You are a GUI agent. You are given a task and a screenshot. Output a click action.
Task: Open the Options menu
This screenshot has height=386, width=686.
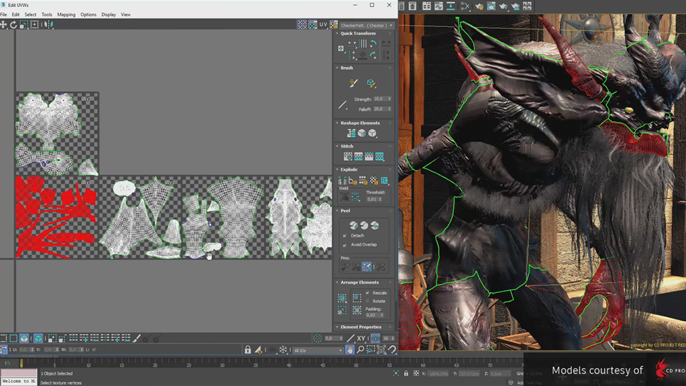[88, 14]
